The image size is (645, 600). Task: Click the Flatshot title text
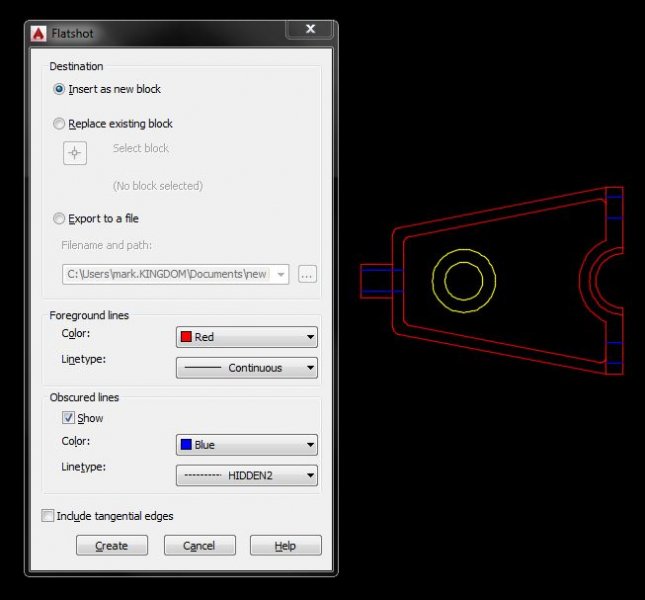click(72, 34)
